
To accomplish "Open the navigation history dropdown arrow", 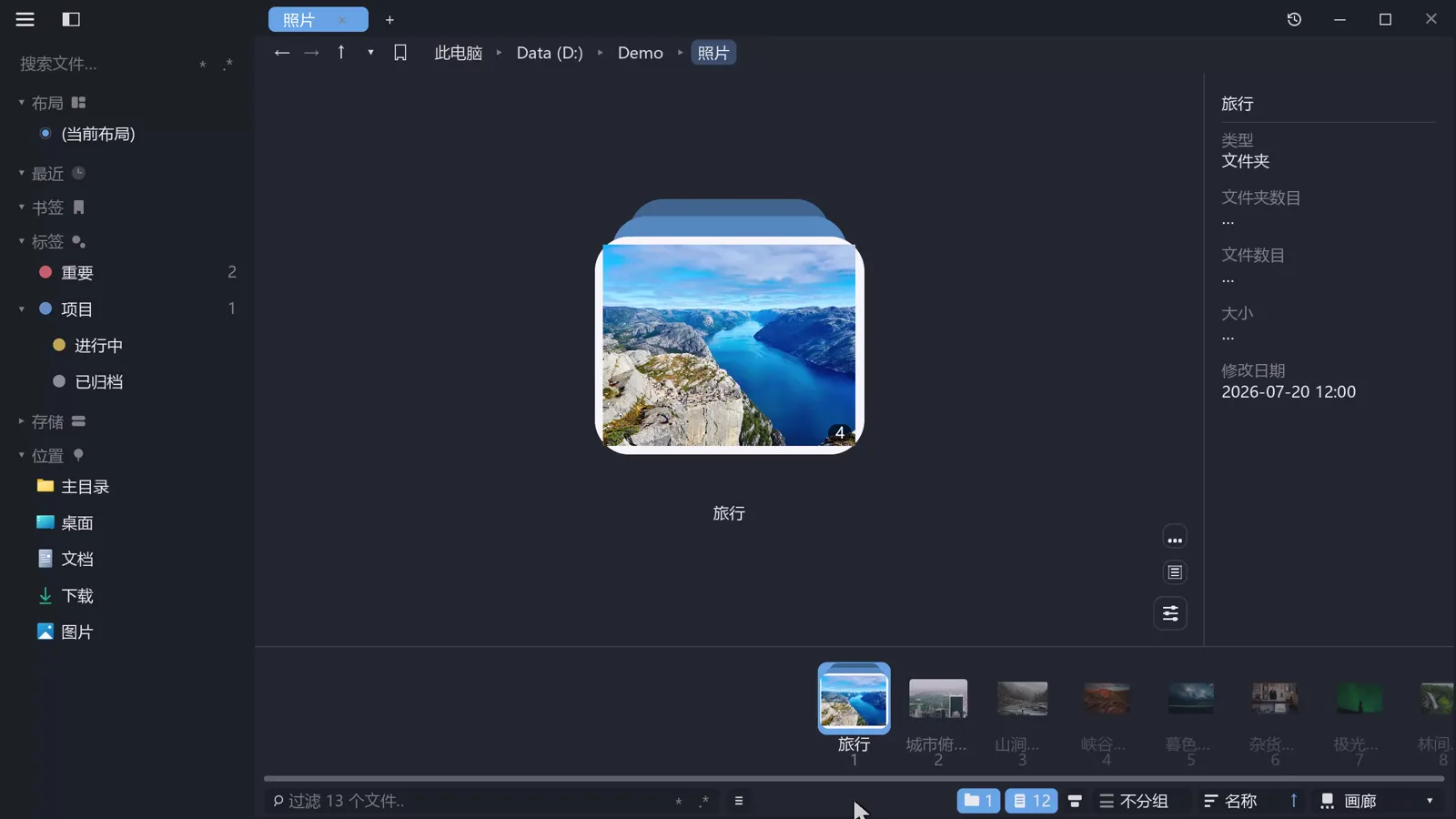I will point(370,53).
